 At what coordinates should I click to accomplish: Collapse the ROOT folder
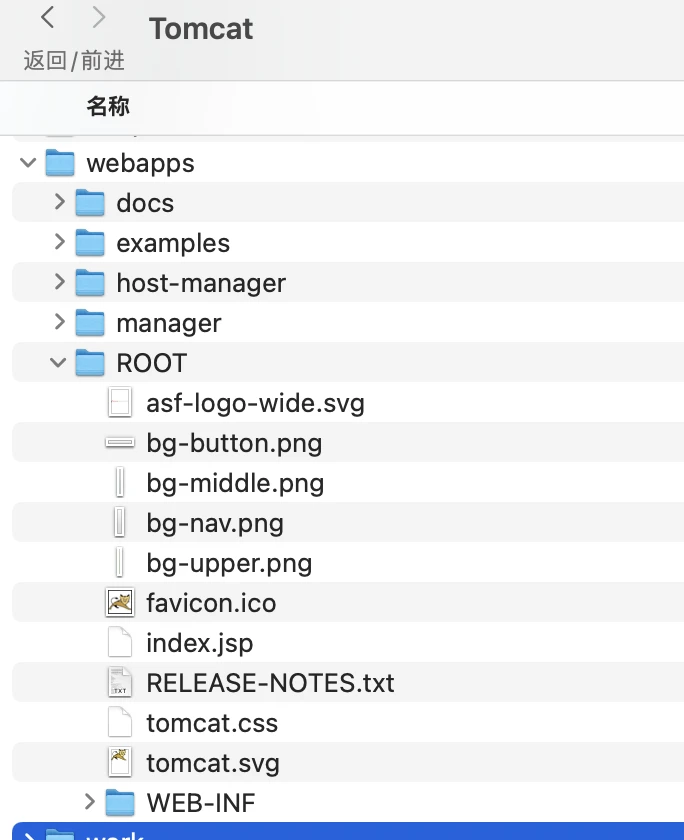[58, 363]
